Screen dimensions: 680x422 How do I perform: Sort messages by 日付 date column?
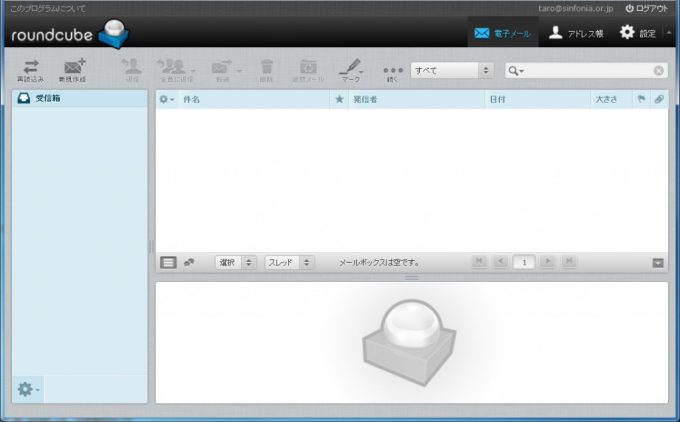pyautogui.click(x=537, y=99)
